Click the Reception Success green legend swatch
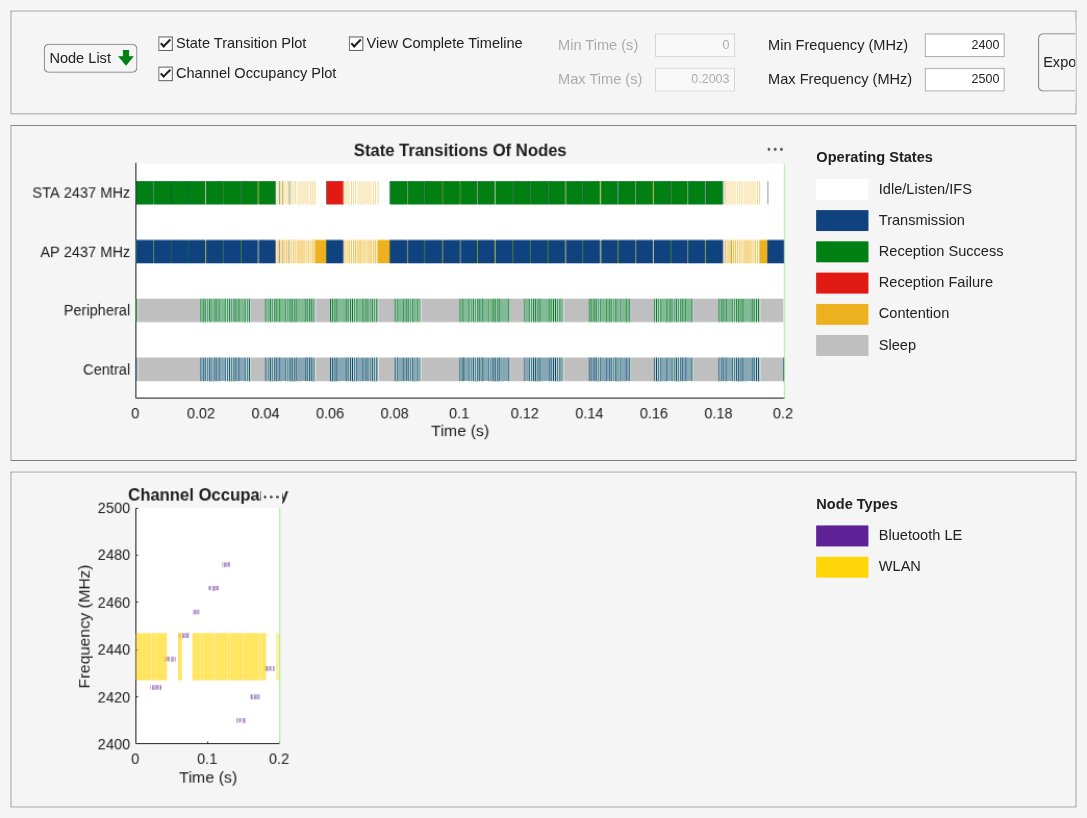The height and width of the screenshot is (818, 1087). coord(842,252)
